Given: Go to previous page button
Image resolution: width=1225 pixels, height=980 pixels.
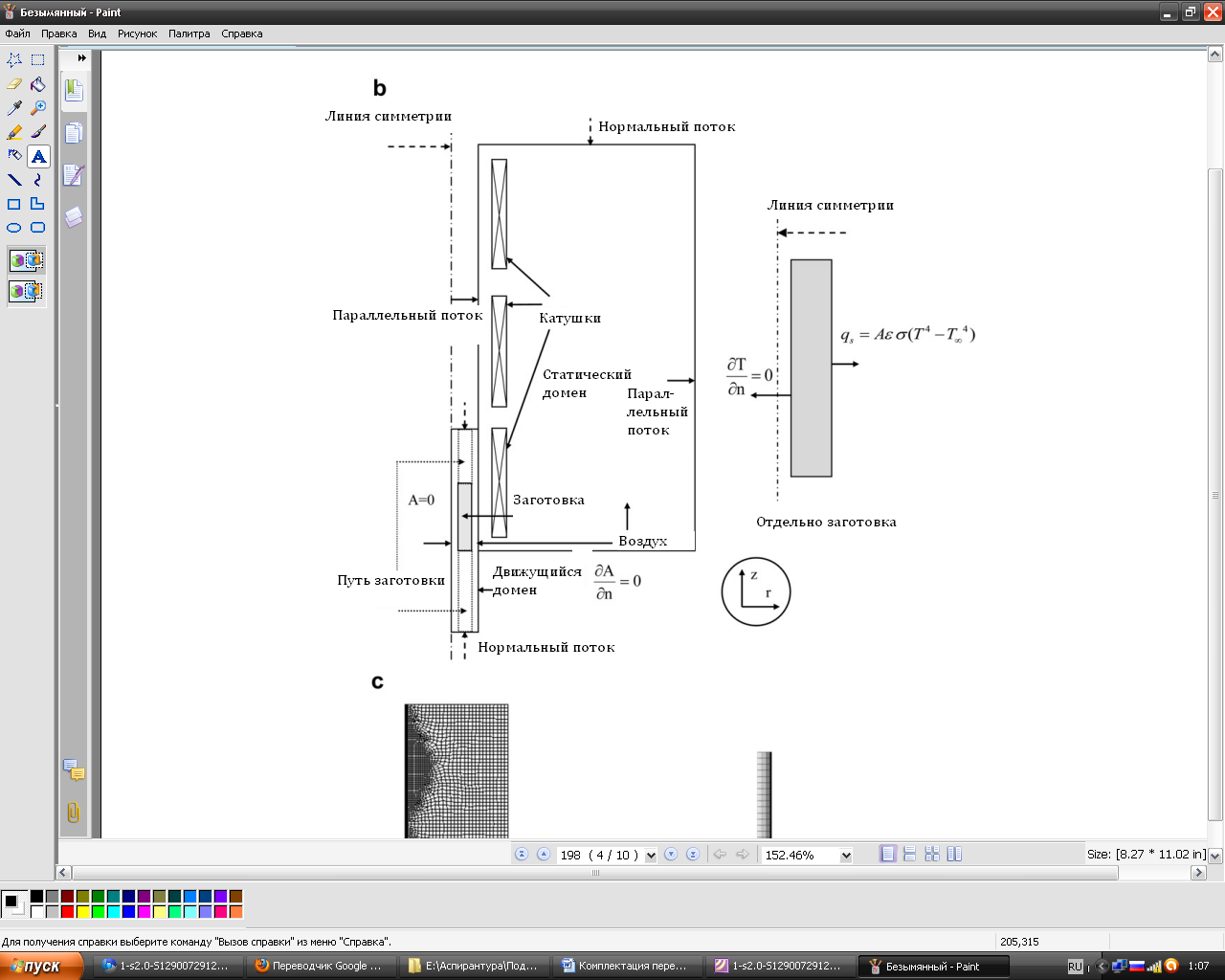Looking at the screenshot, I should pyautogui.click(x=544, y=855).
